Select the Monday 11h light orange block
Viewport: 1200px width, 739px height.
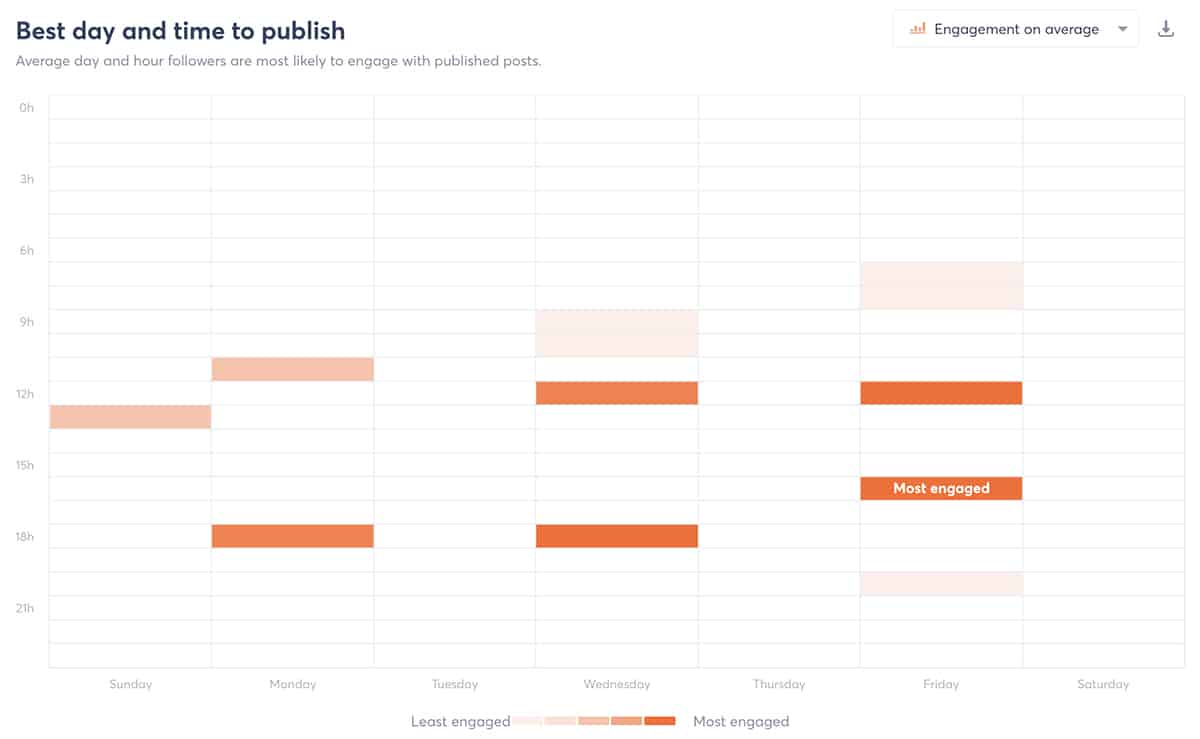tap(293, 369)
